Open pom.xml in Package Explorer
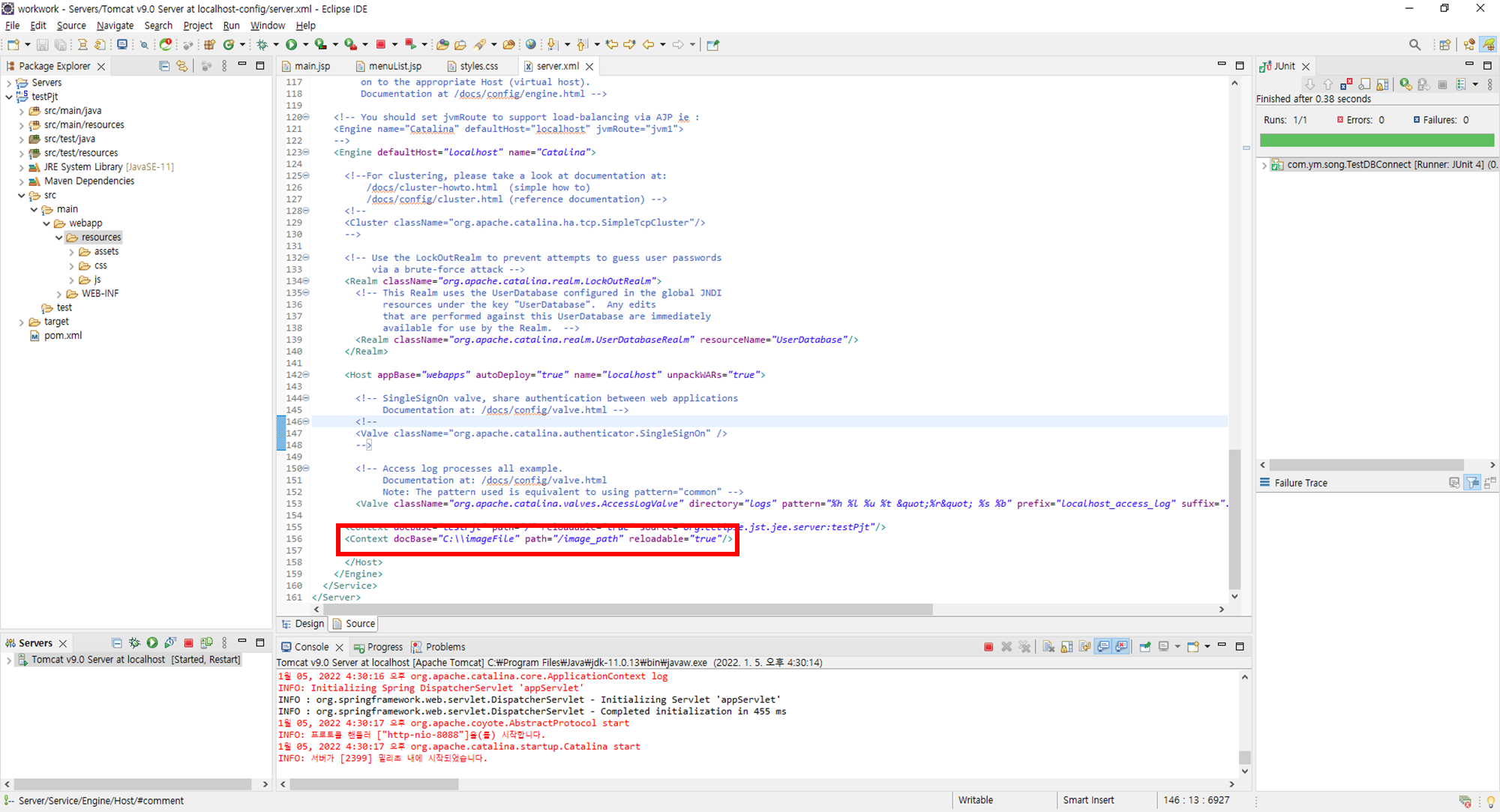 point(63,336)
